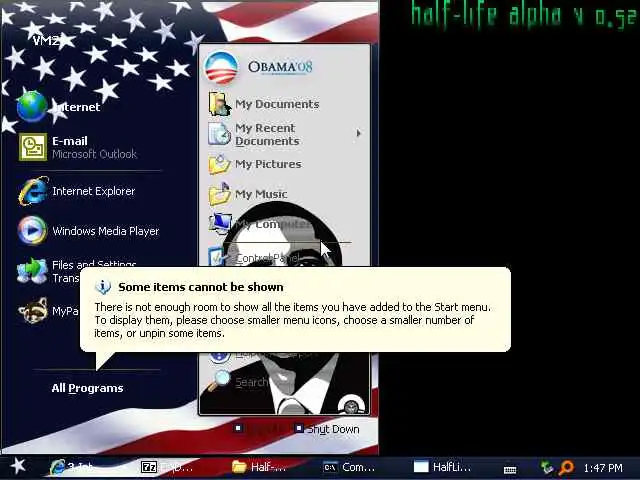The image size is (640, 480).
Task: Click the Log Off button
Action: (259, 429)
